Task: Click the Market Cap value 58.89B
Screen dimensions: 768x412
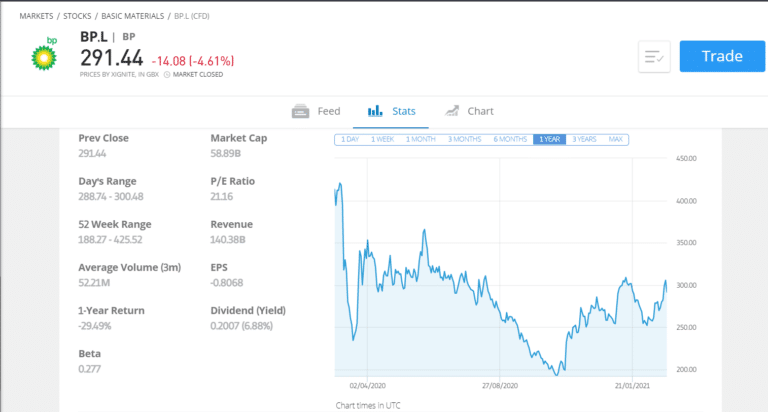Action: [x=225, y=153]
